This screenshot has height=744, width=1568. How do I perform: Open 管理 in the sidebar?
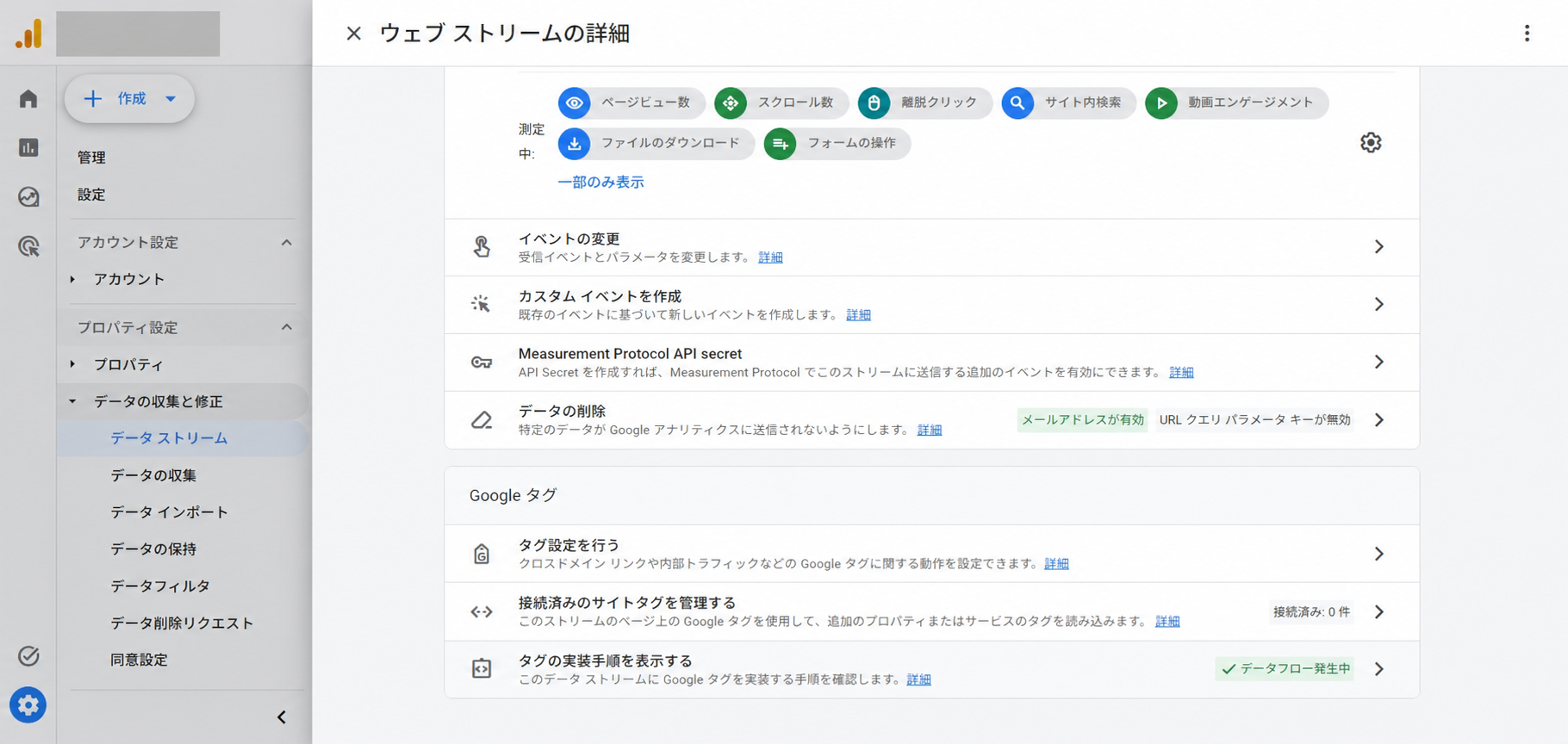pos(91,158)
